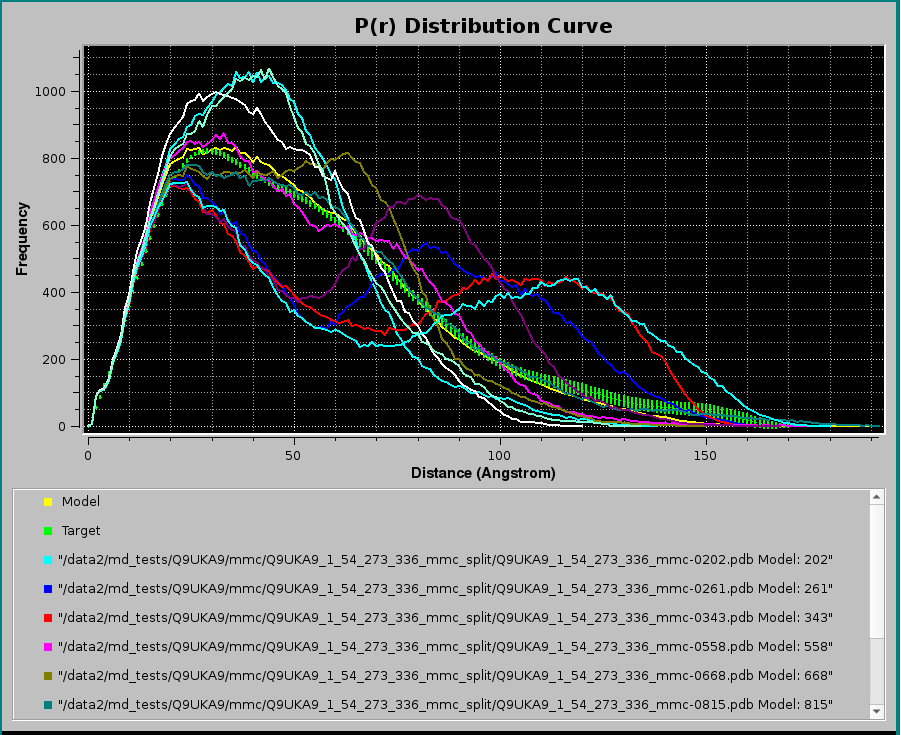Select the mmc-0558.pdb legend entry text

[x=445, y=646]
